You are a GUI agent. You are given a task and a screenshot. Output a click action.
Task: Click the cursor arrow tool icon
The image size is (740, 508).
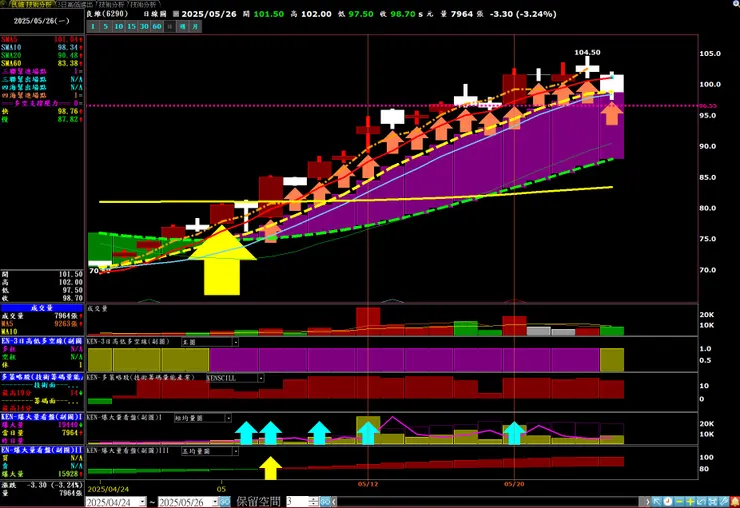pyautogui.click(x=657, y=501)
